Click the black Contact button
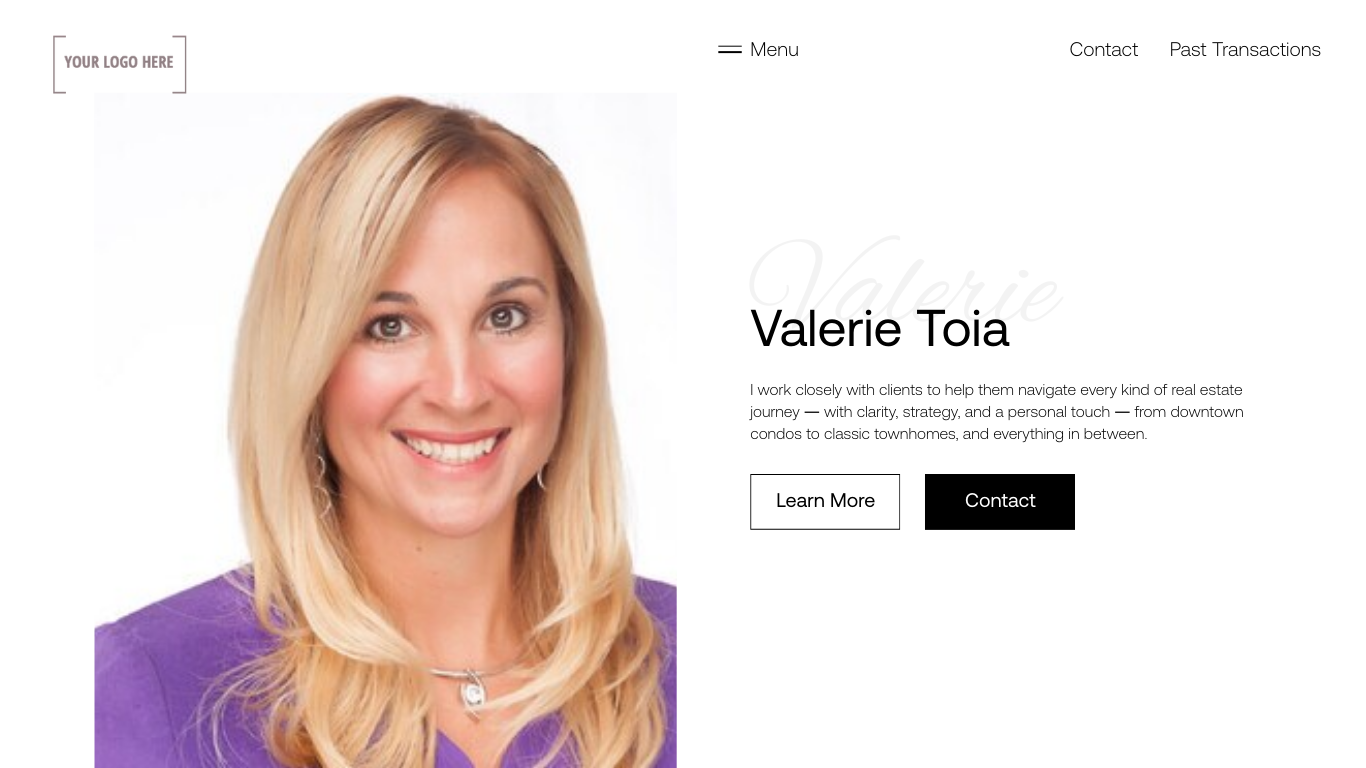Image resolution: width=1366 pixels, height=768 pixels. [1000, 502]
